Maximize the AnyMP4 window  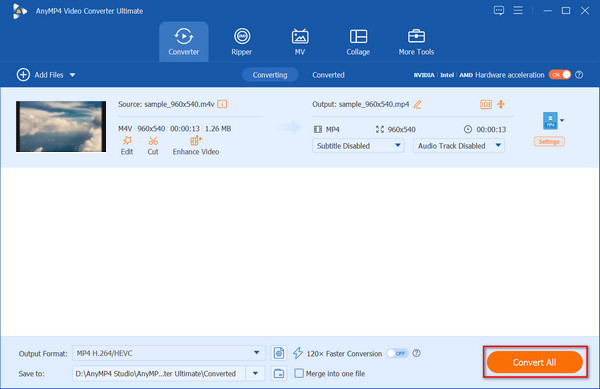(x=566, y=11)
